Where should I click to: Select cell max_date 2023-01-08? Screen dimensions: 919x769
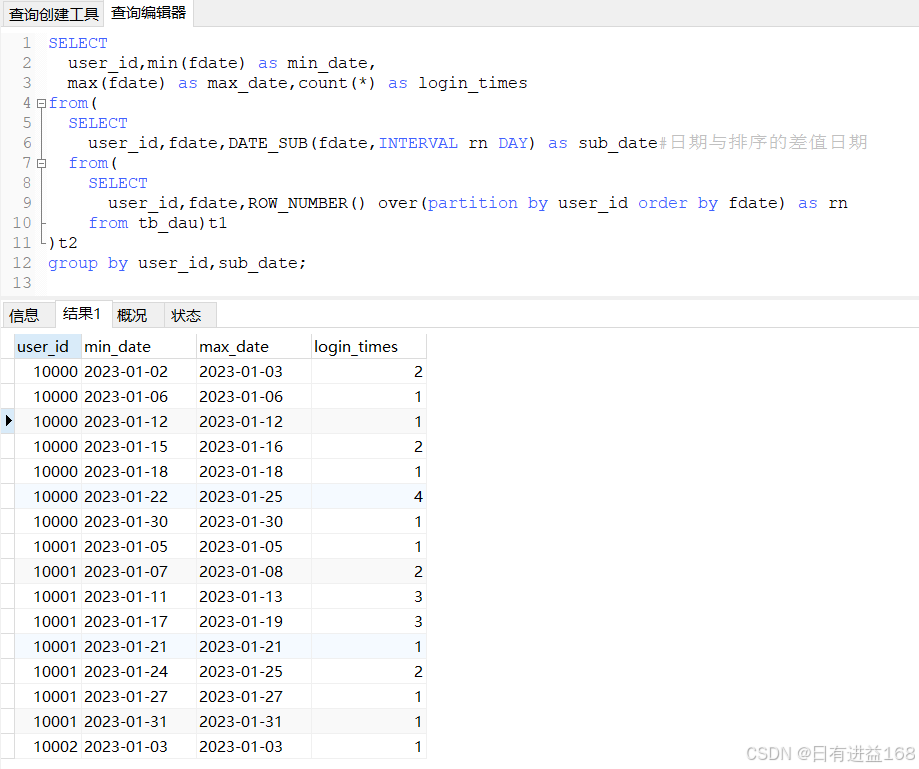(253, 571)
